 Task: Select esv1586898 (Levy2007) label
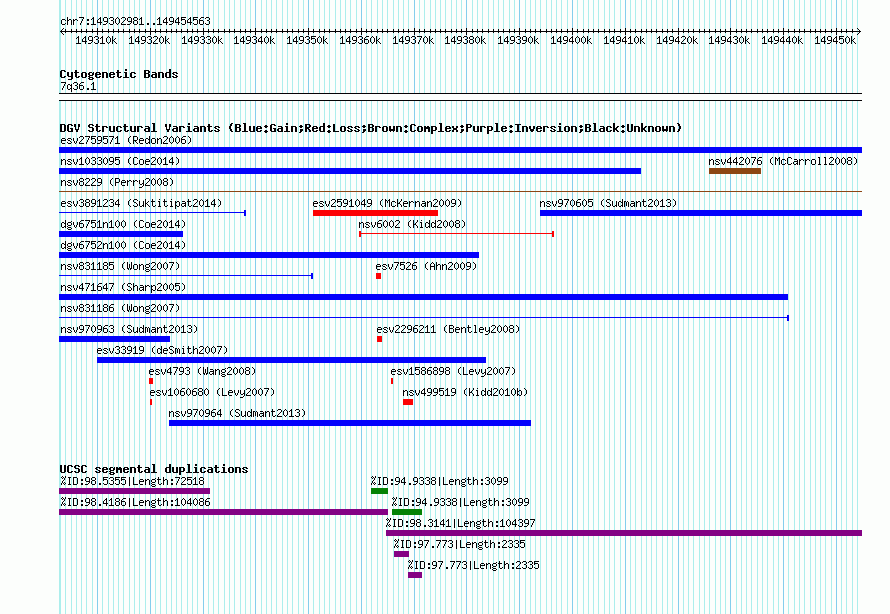pos(453,371)
